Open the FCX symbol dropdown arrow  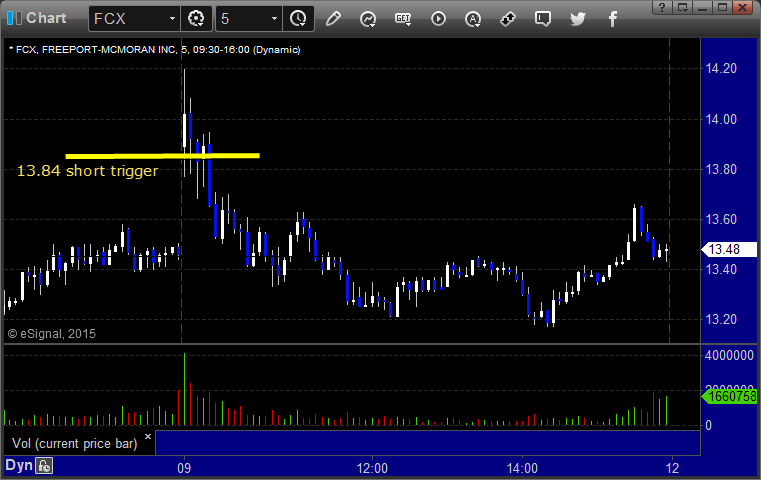(172, 19)
